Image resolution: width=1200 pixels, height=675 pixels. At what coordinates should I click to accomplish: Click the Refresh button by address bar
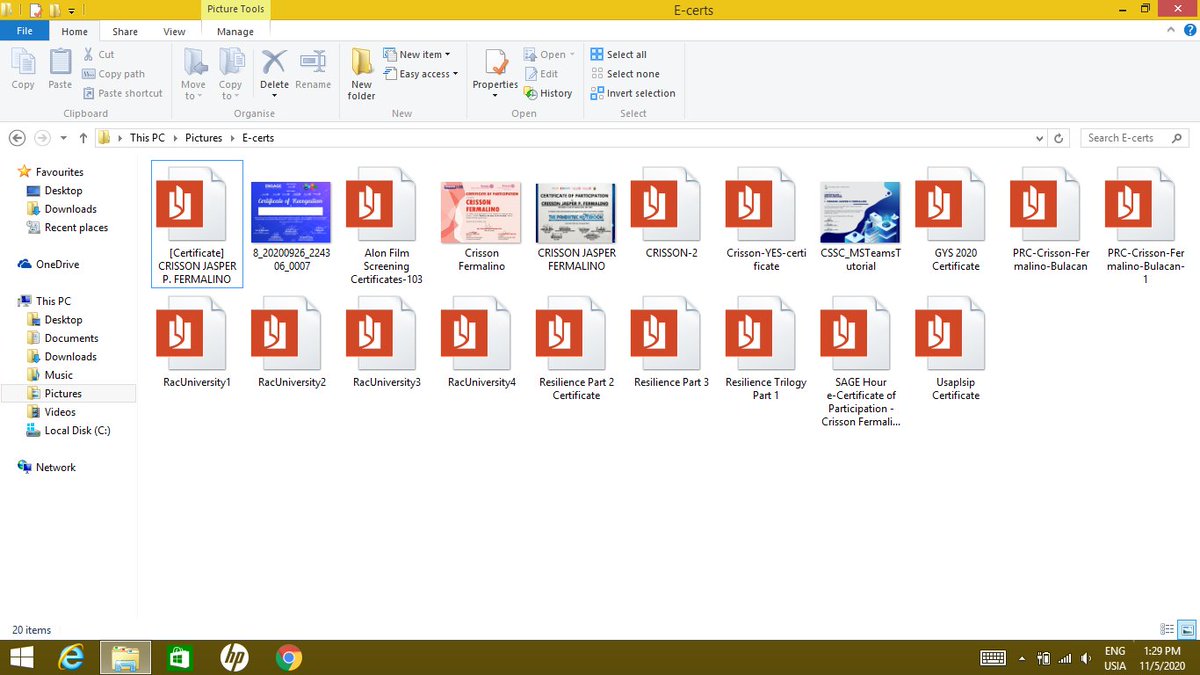pos(1060,138)
